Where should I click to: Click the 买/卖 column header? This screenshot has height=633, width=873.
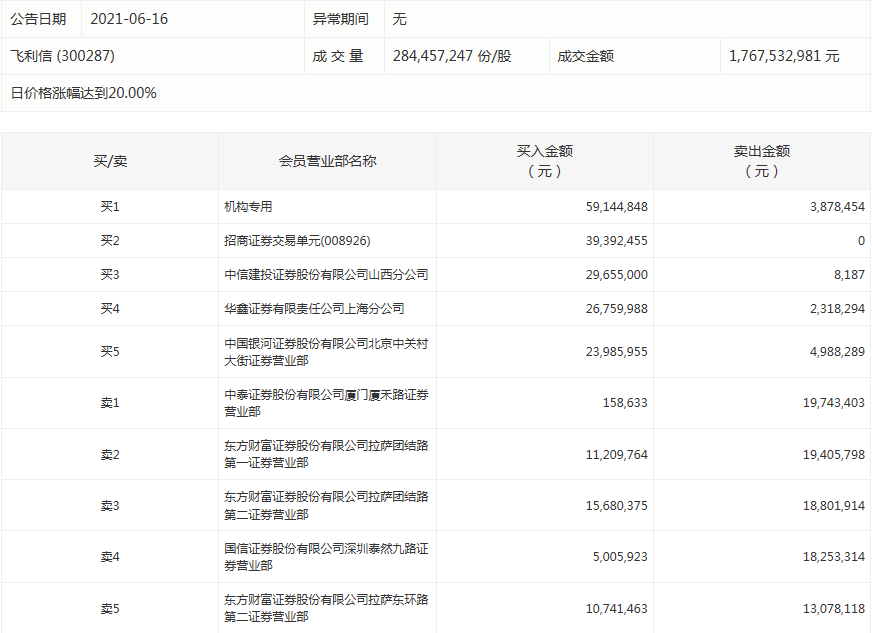click(x=110, y=161)
